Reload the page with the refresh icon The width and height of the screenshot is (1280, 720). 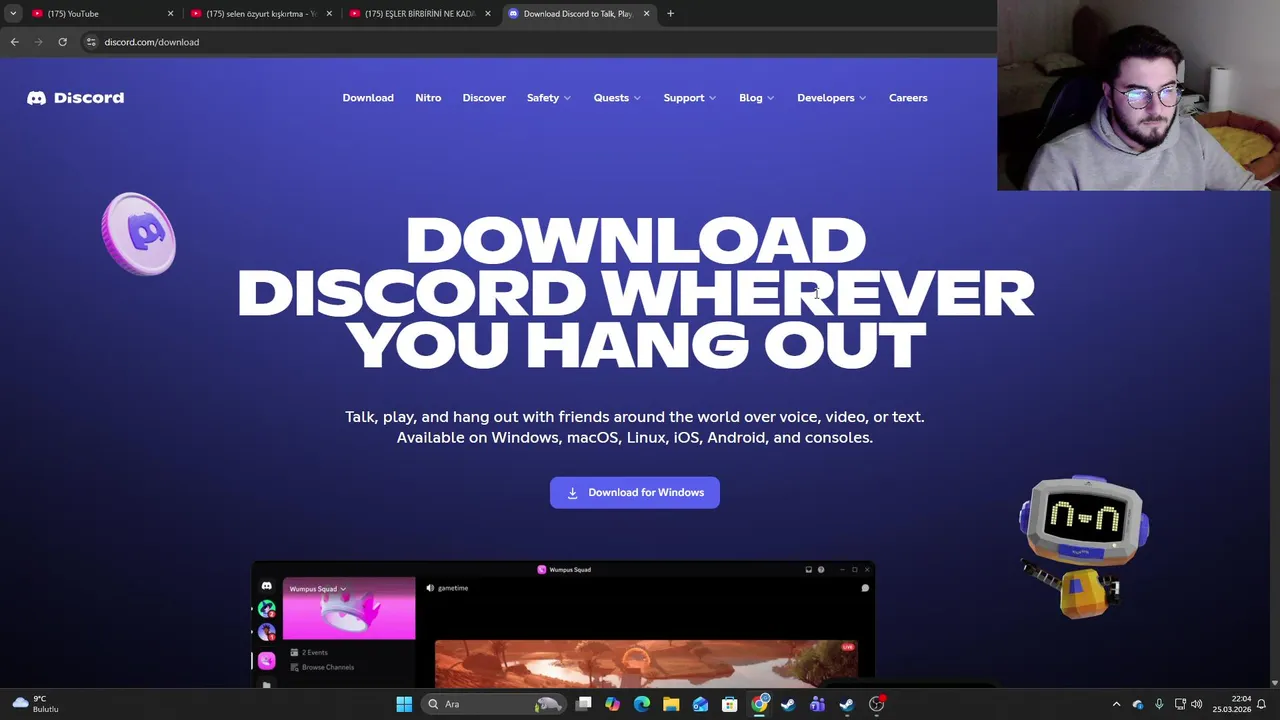(62, 42)
